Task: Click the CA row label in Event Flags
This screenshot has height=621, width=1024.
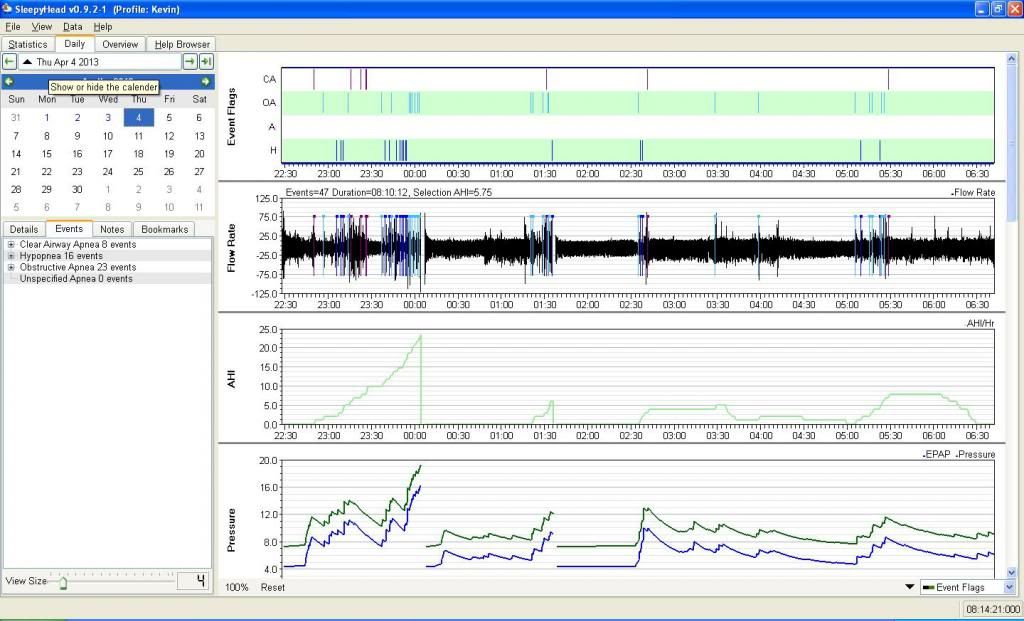Action: (x=270, y=79)
